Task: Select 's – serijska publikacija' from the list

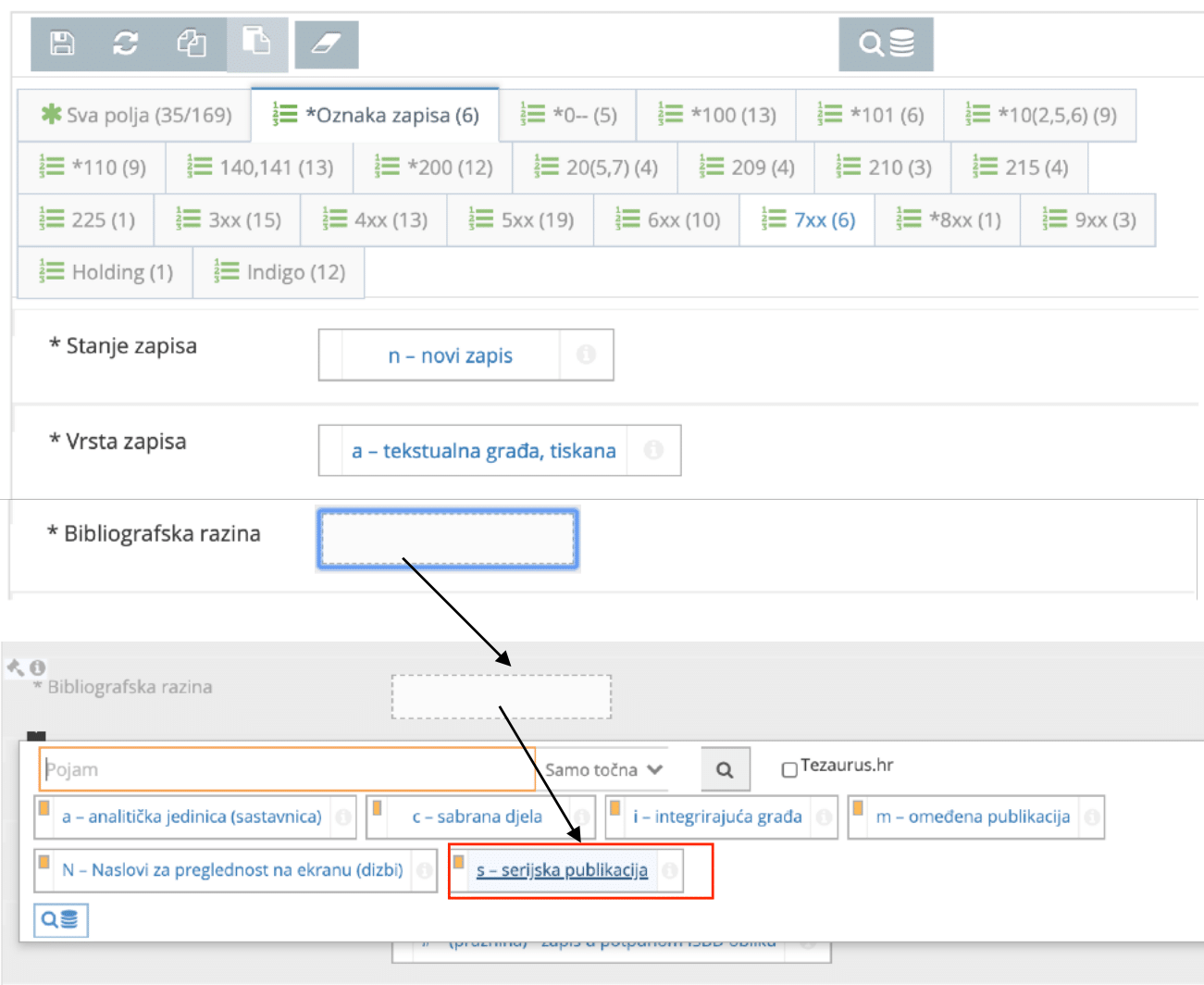Action: [562, 869]
